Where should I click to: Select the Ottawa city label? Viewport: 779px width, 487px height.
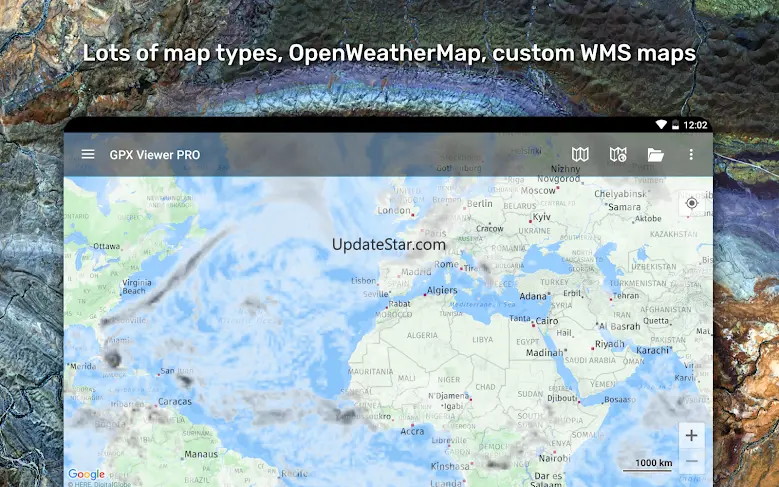(106, 246)
